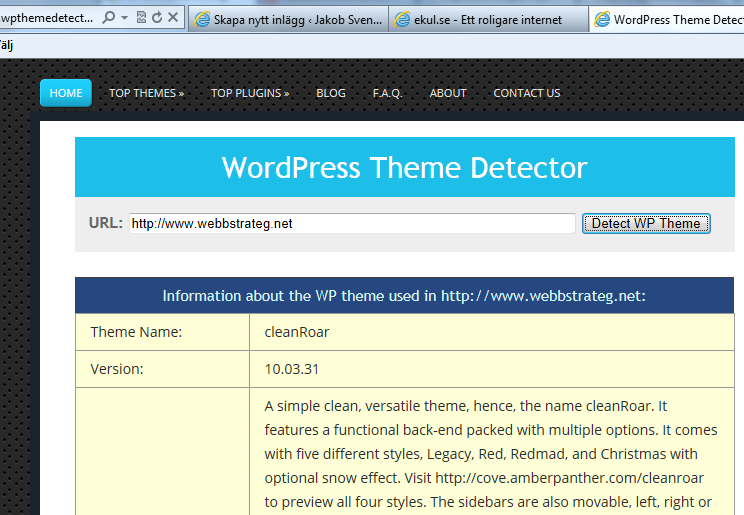
Task: Stop loading with the X icon
Action: click(x=173, y=18)
